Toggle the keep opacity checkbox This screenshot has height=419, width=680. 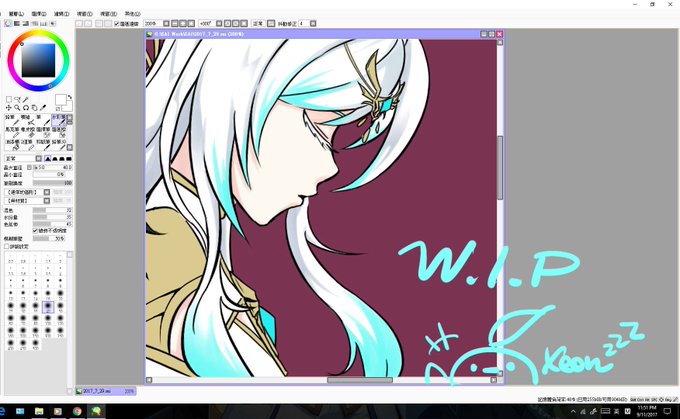click(x=35, y=230)
